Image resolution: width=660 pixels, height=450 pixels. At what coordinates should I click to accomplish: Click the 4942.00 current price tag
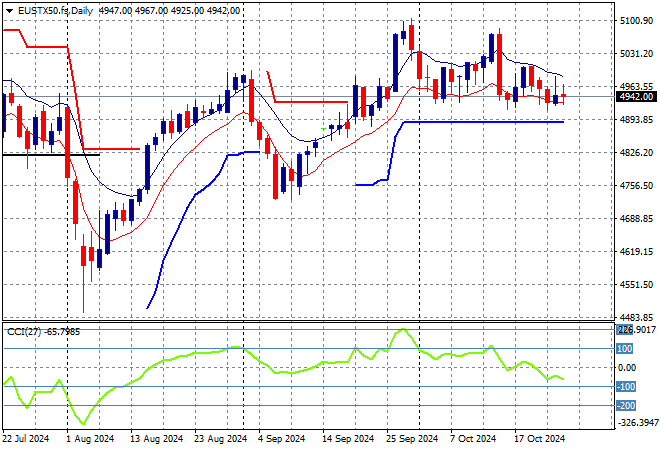click(635, 97)
